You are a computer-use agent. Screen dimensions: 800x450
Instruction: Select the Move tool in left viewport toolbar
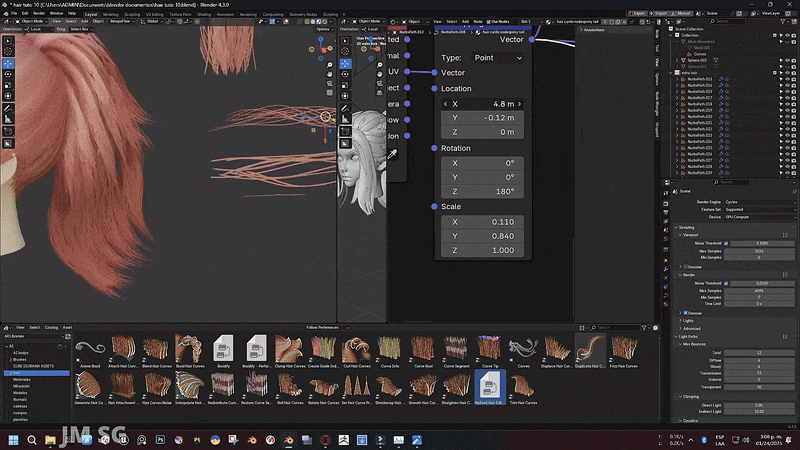point(8,63)
